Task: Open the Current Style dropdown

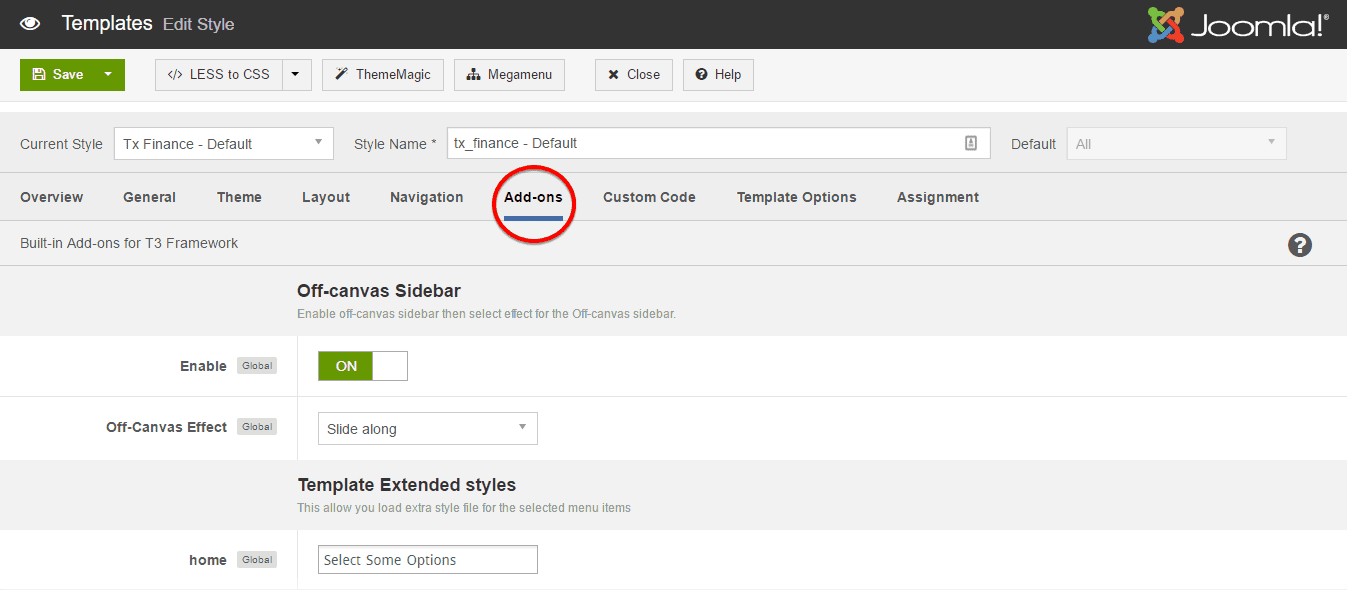Action: (x=223, y=143)
